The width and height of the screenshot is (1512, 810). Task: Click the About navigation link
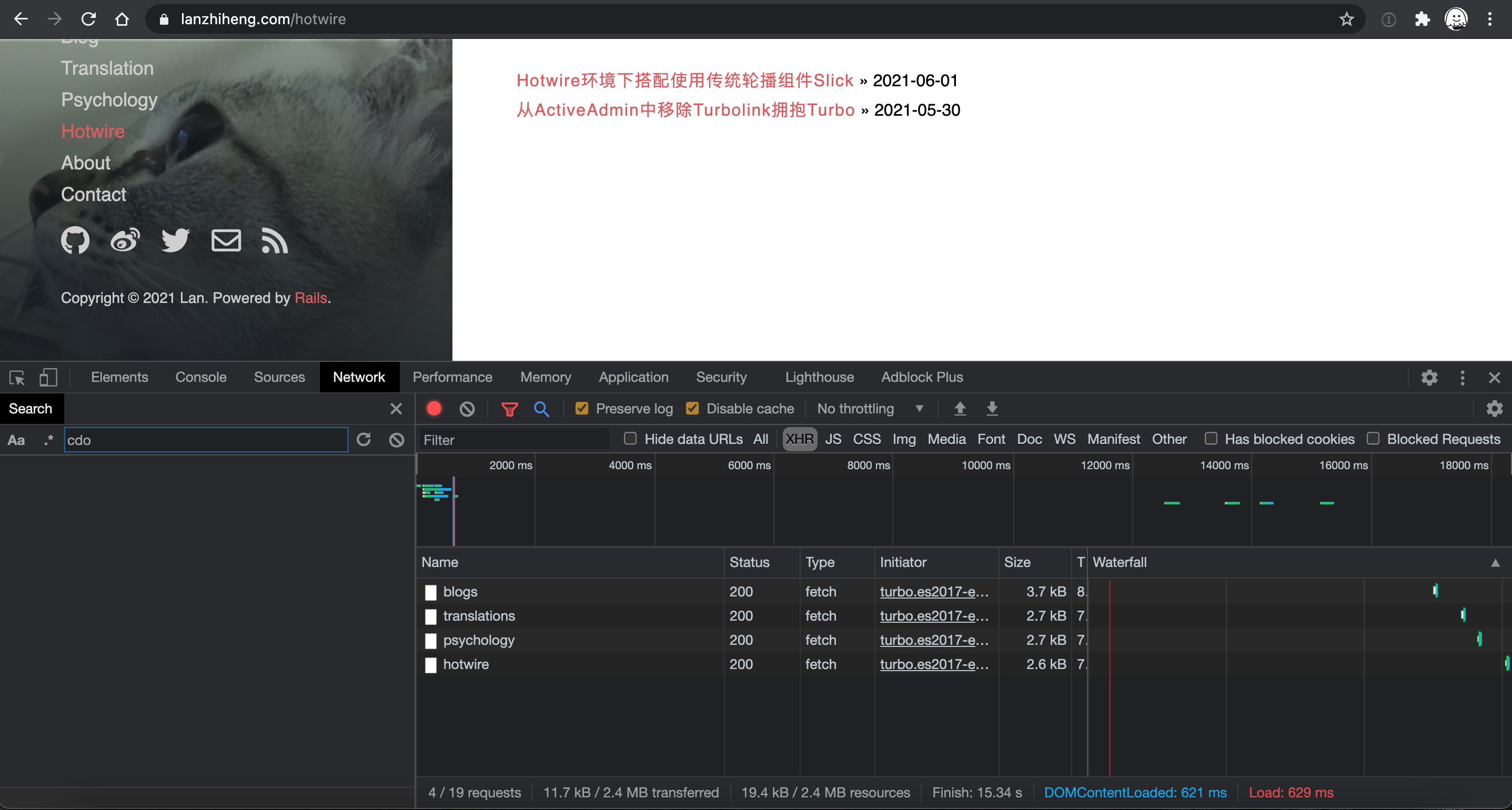[86, 163]
